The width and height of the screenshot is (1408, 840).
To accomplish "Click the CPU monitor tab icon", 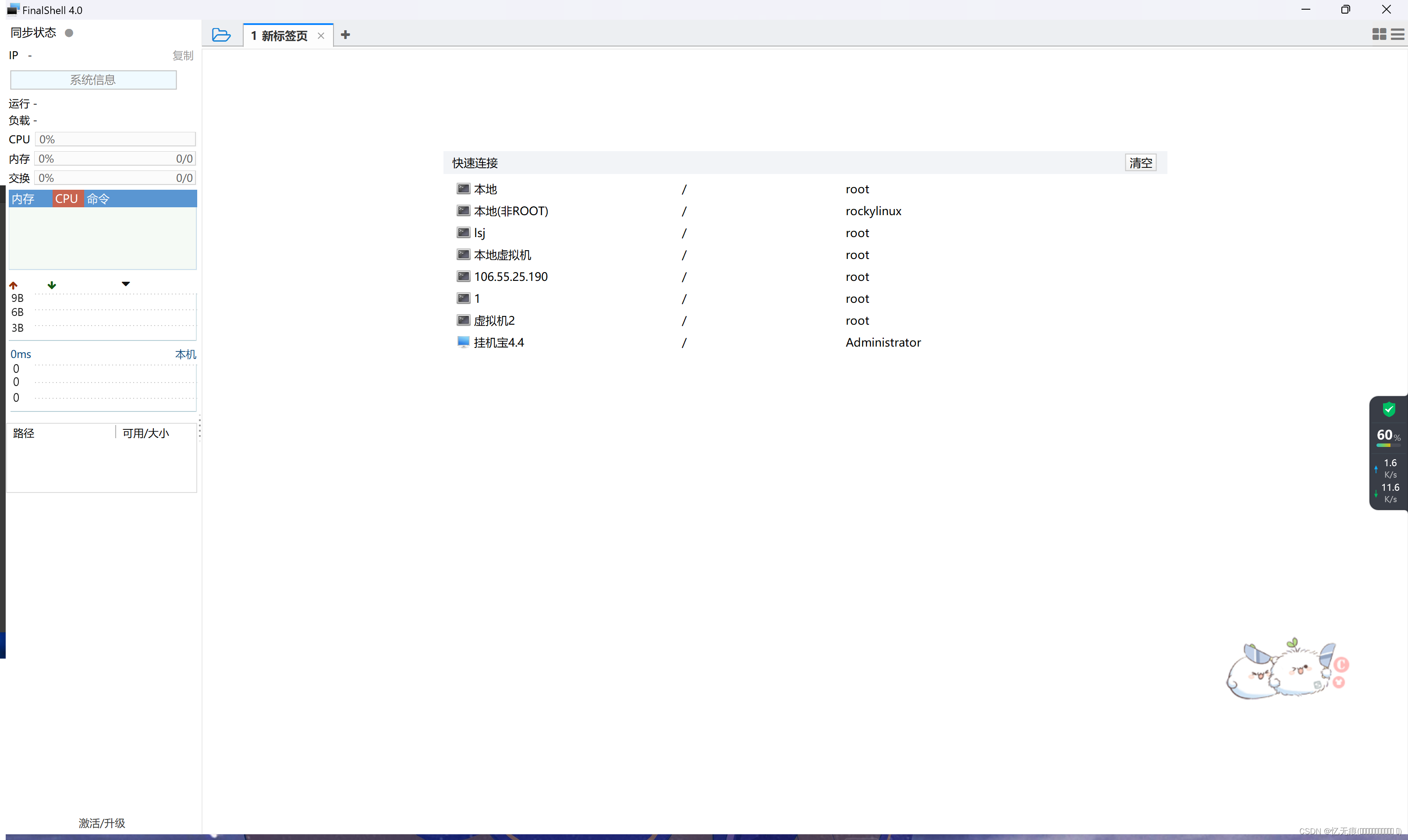I will [65, 198].
